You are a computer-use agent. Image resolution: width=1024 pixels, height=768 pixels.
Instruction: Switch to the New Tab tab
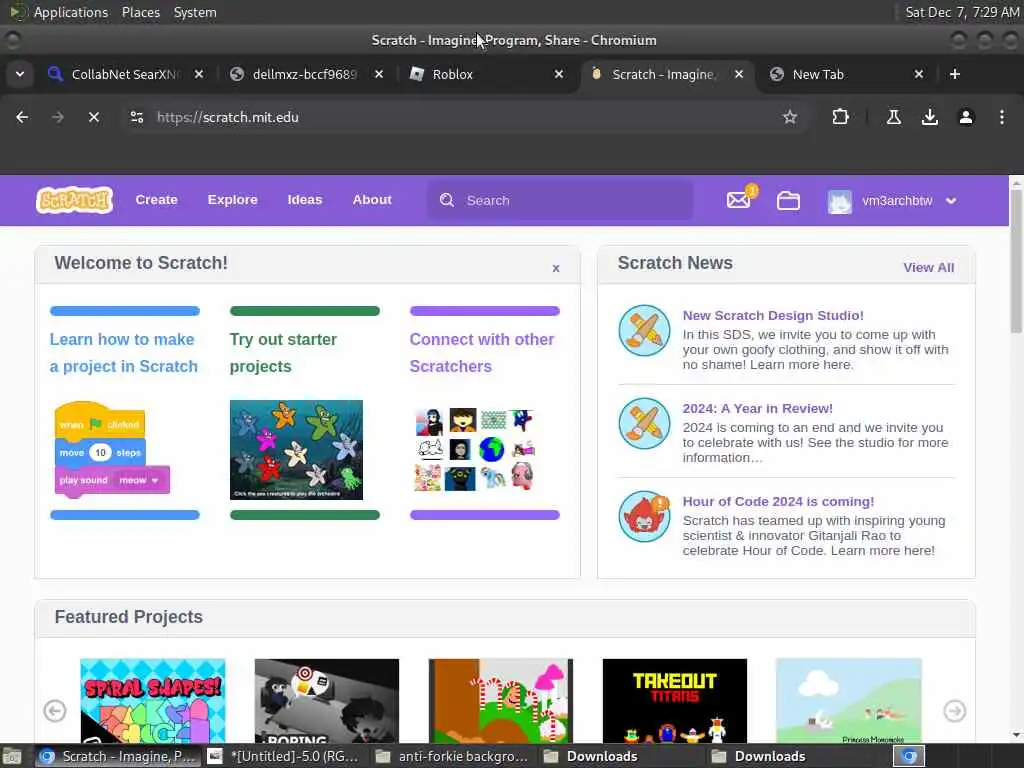click(x=845, y=74)
